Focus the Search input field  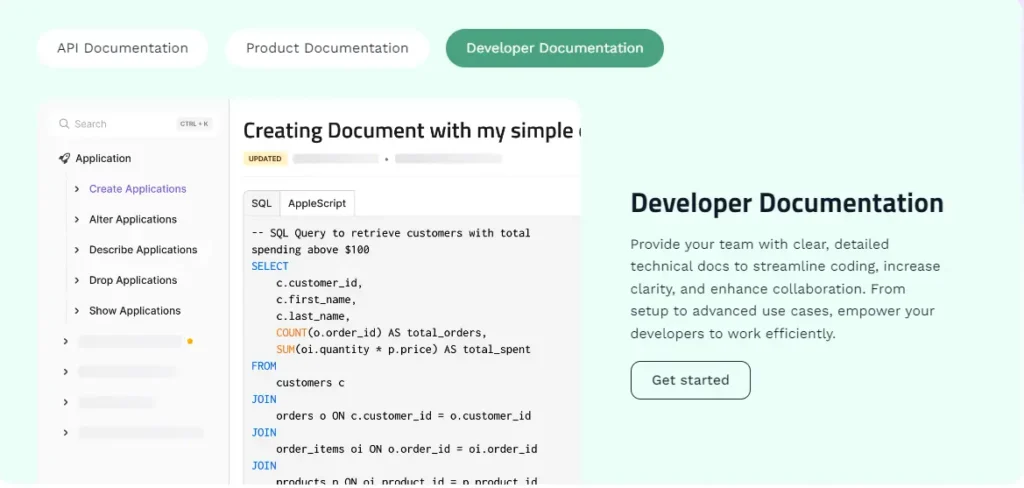click(x=133, y=124)
